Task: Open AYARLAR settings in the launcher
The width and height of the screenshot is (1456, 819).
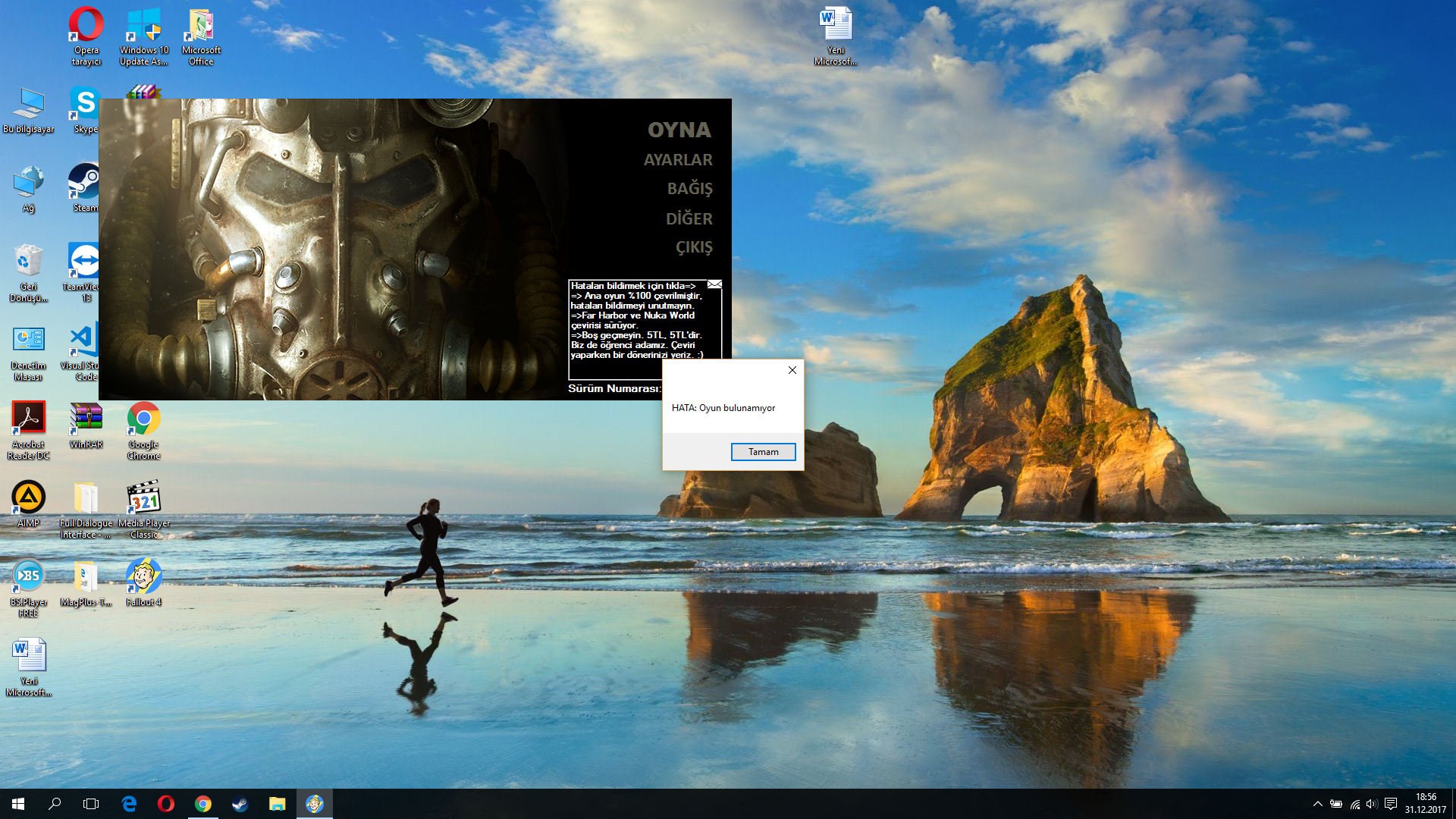Action: [x=677, y=160]
